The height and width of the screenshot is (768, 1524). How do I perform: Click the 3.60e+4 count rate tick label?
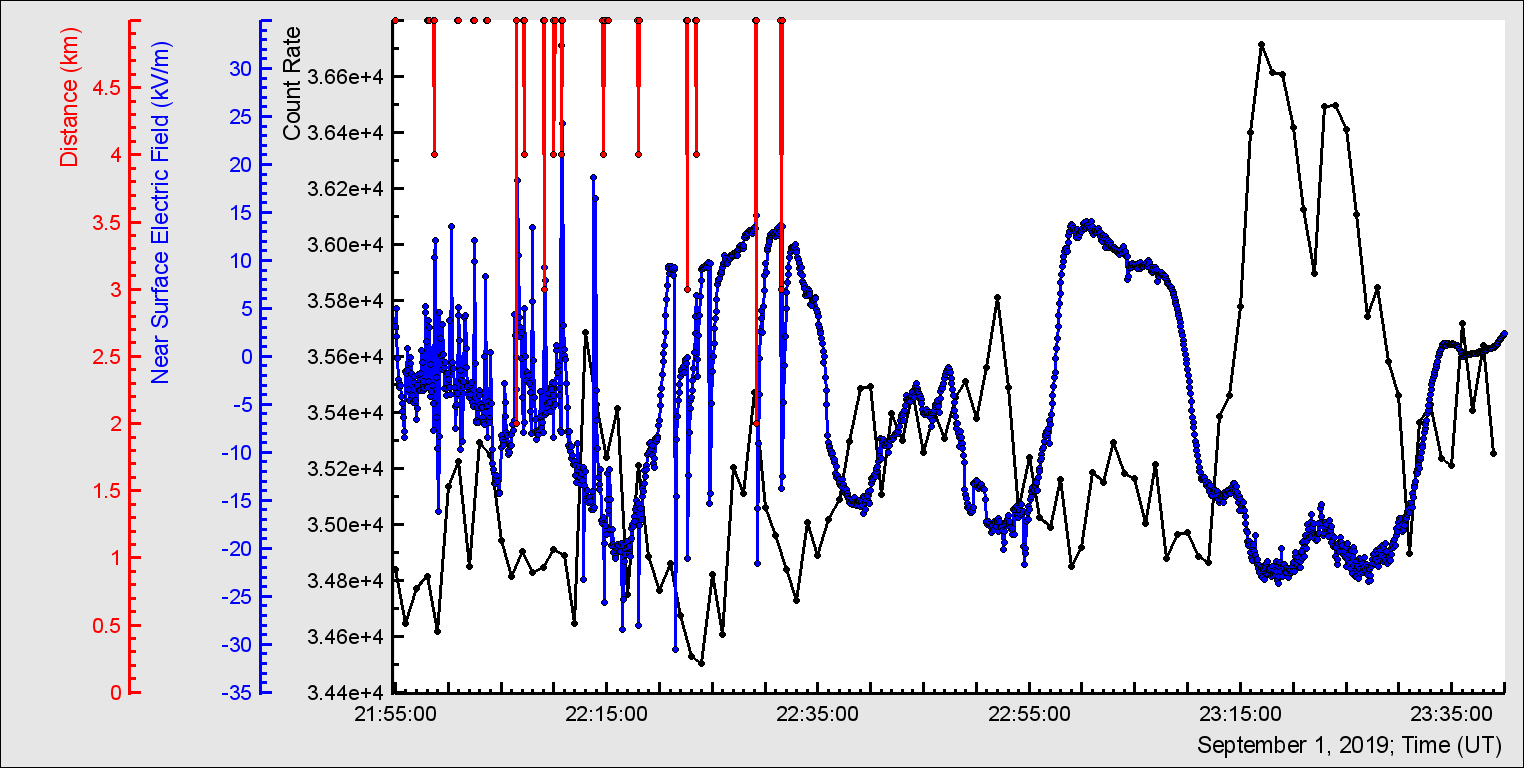[344, 245]
